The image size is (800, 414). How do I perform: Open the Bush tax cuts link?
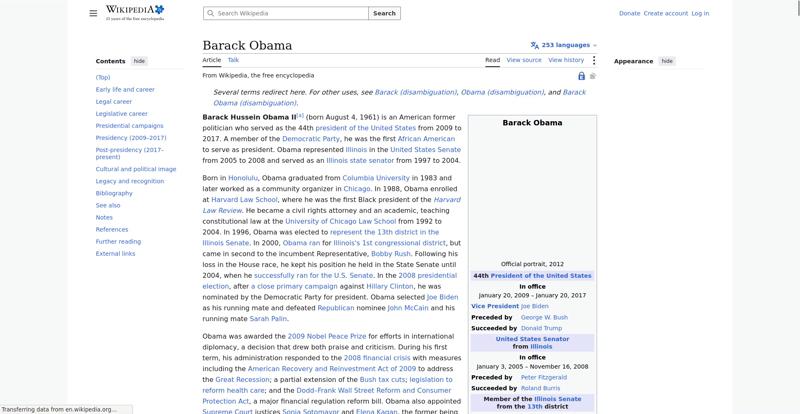click(383, 380)
